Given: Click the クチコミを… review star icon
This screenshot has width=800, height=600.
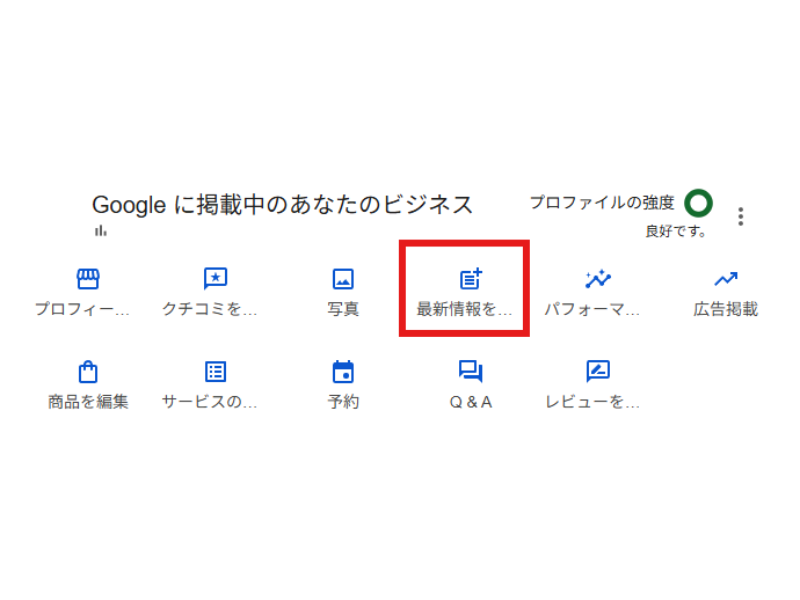Looking at the screenshot, I should click(215, 279).
